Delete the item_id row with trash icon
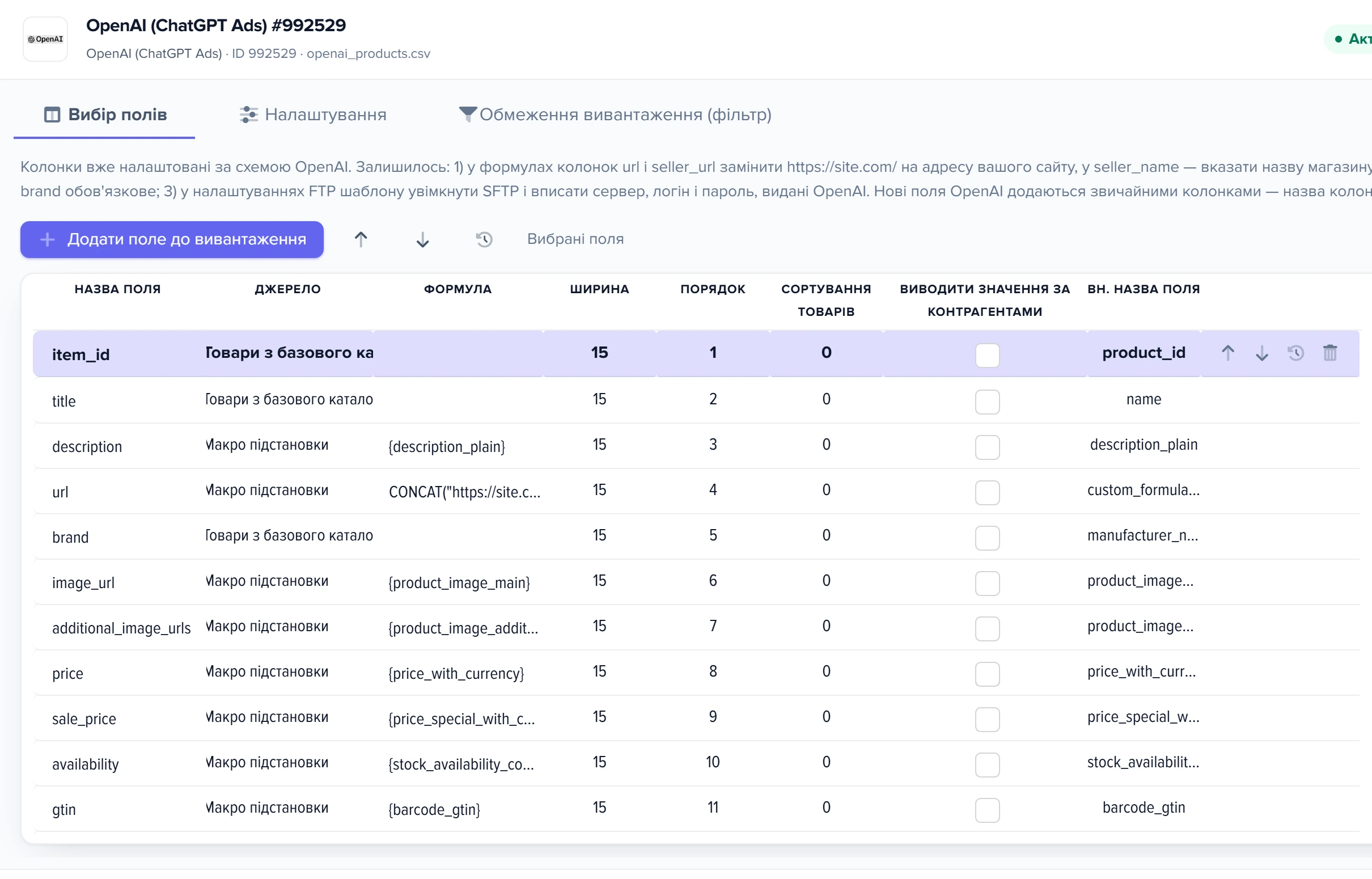 point(1330,353)
